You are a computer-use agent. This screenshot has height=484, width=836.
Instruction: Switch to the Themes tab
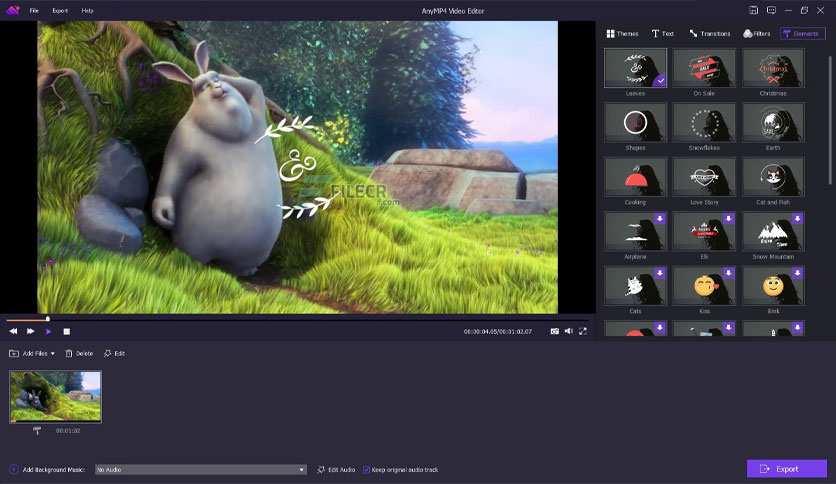click(x=622, y=34)
